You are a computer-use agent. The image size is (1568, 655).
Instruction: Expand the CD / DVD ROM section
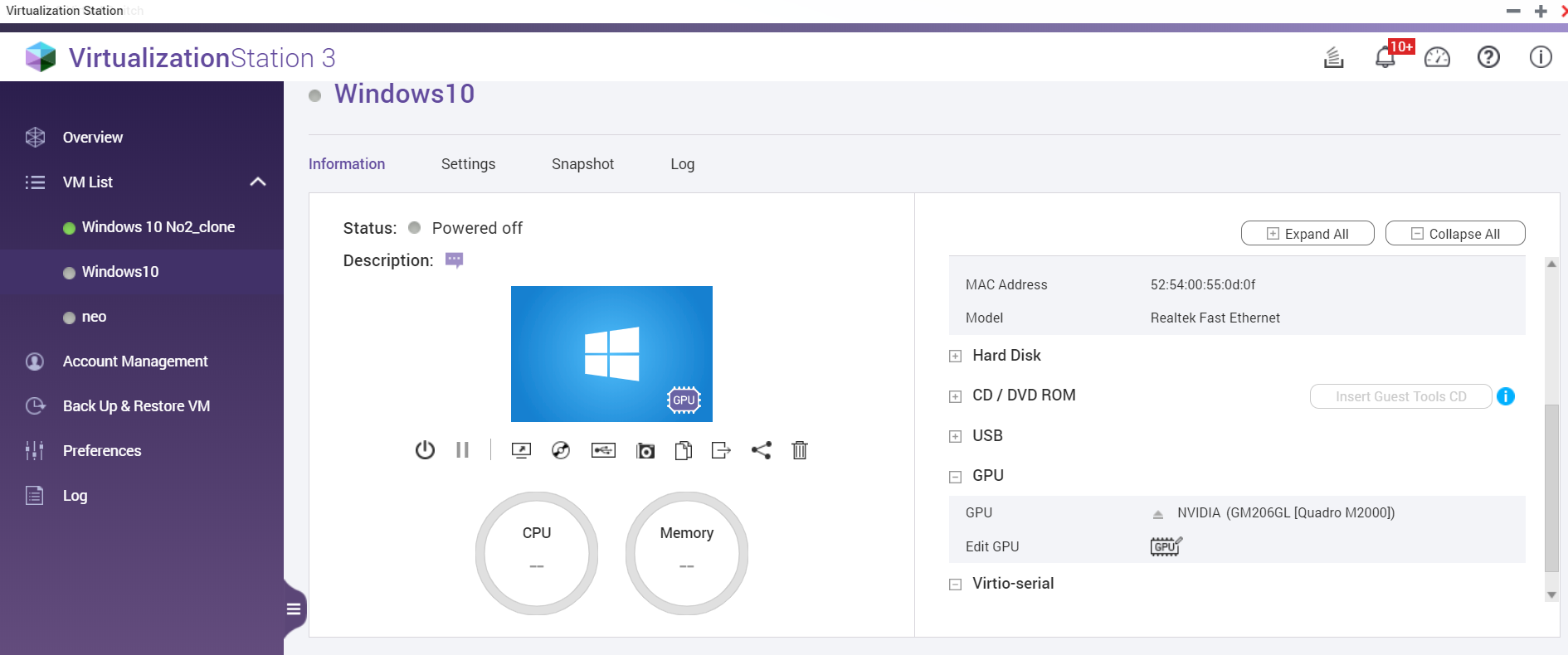(956, 396)
